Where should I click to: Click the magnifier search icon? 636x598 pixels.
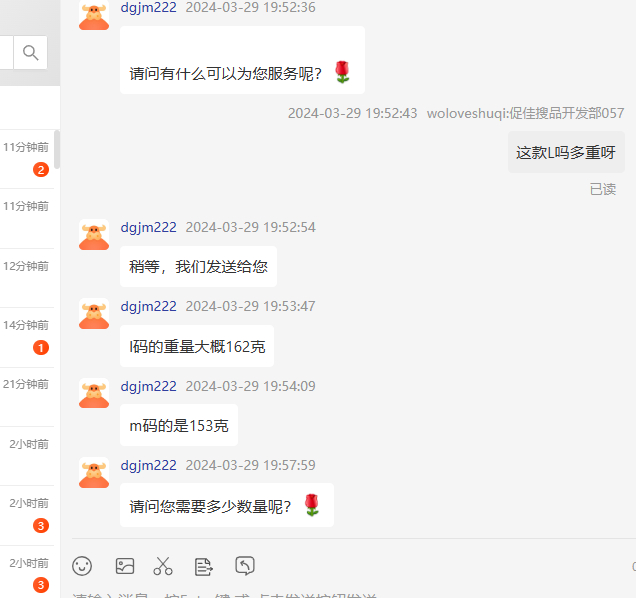(30, 52)
